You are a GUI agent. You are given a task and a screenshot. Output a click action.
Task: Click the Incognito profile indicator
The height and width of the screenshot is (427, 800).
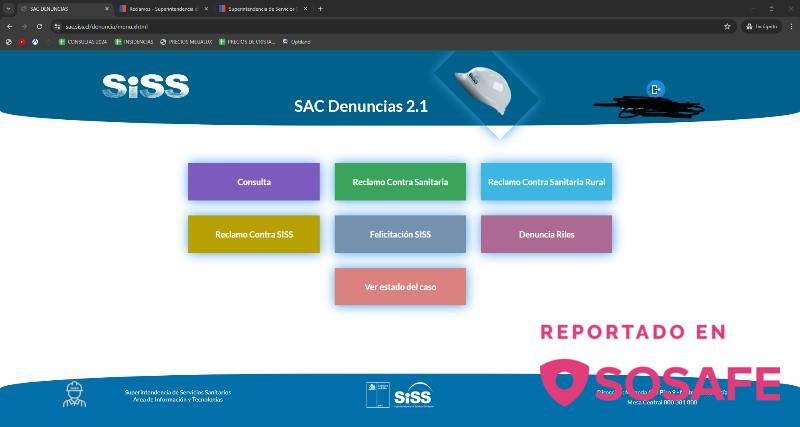pyautogui.click(x=762, y=27)
